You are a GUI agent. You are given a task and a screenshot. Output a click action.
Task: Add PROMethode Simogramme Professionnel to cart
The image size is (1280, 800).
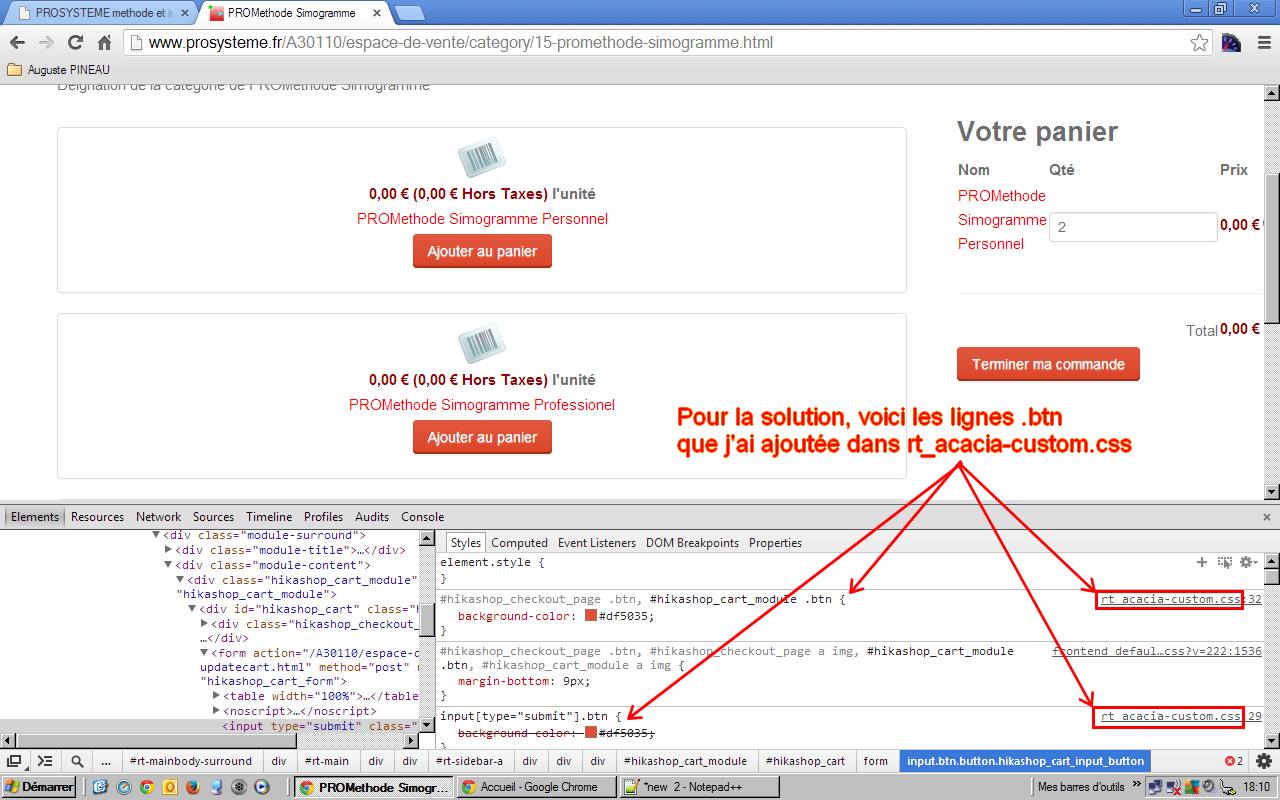tap(482, 437)
